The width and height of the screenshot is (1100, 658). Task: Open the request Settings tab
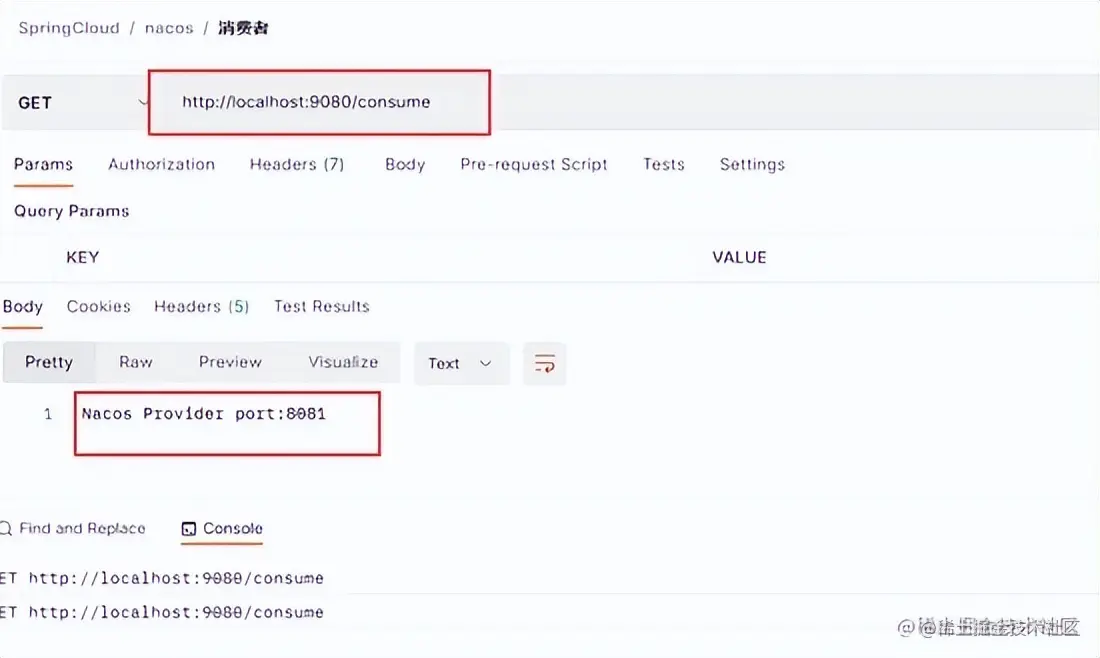point(751,164)
